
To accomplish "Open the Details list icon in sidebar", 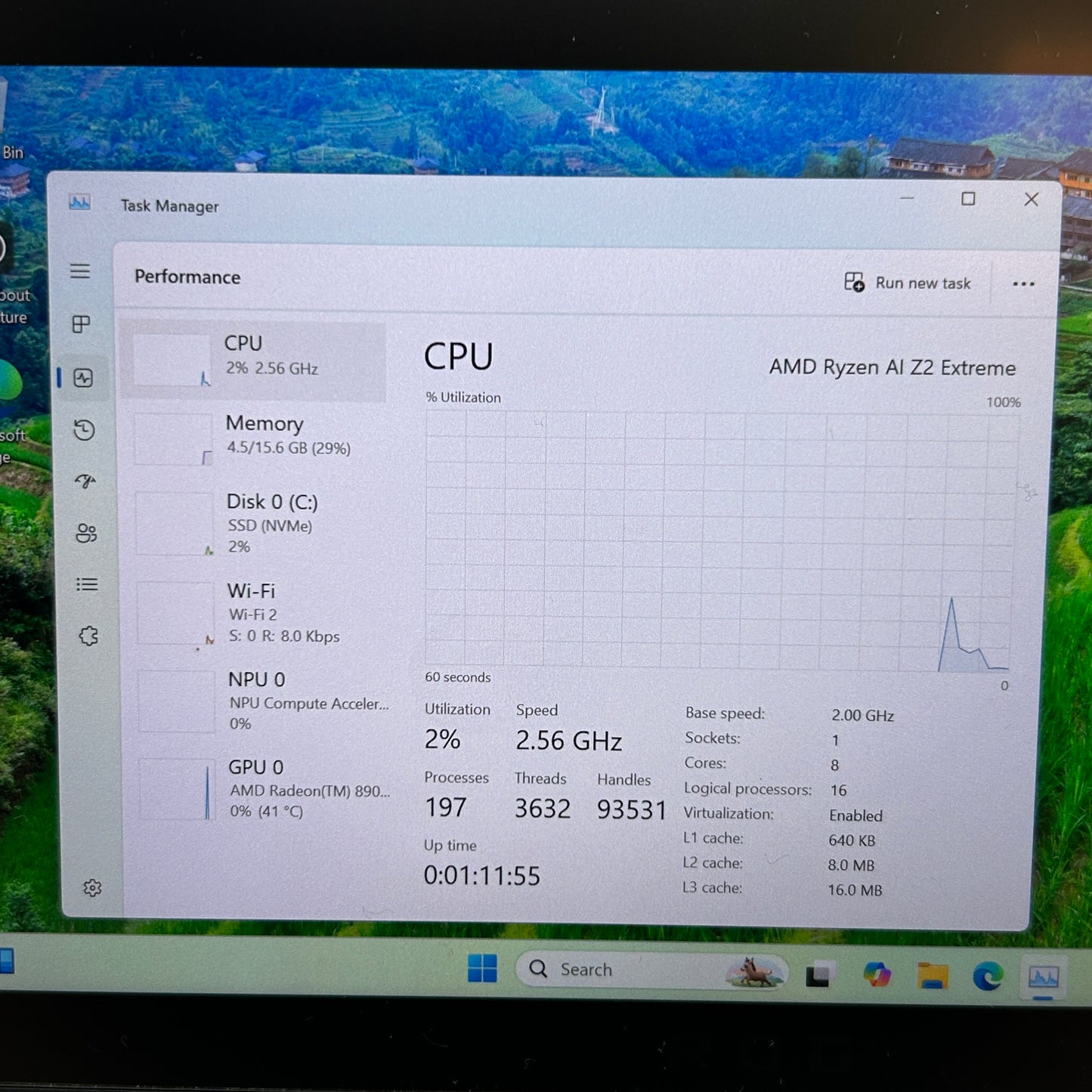I will click(x=87, y=584).
